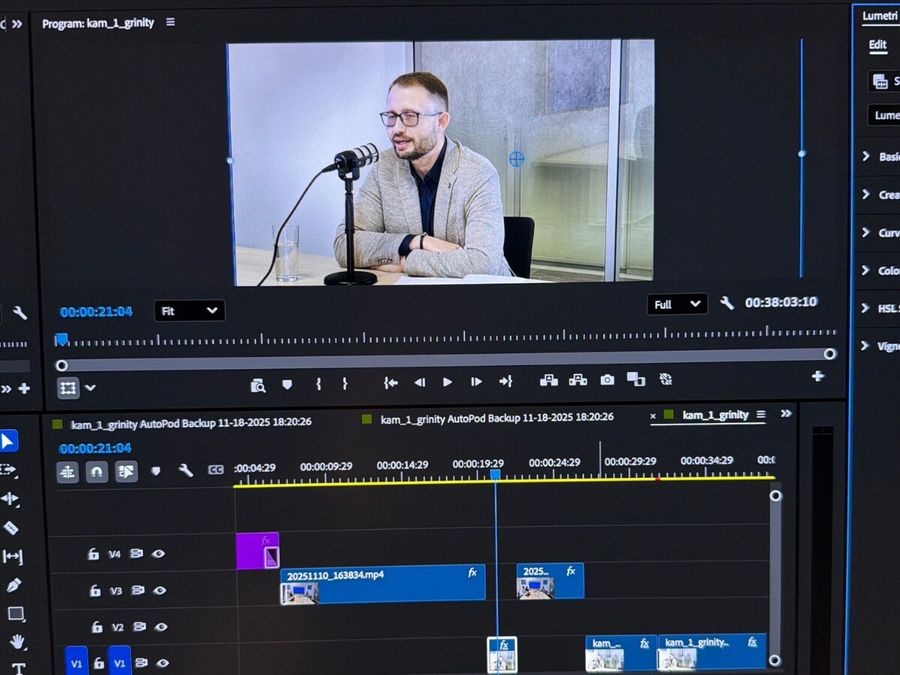Switch to first AutoPod Backup tab
Screen dimensions: 900x675
point(191,422)
